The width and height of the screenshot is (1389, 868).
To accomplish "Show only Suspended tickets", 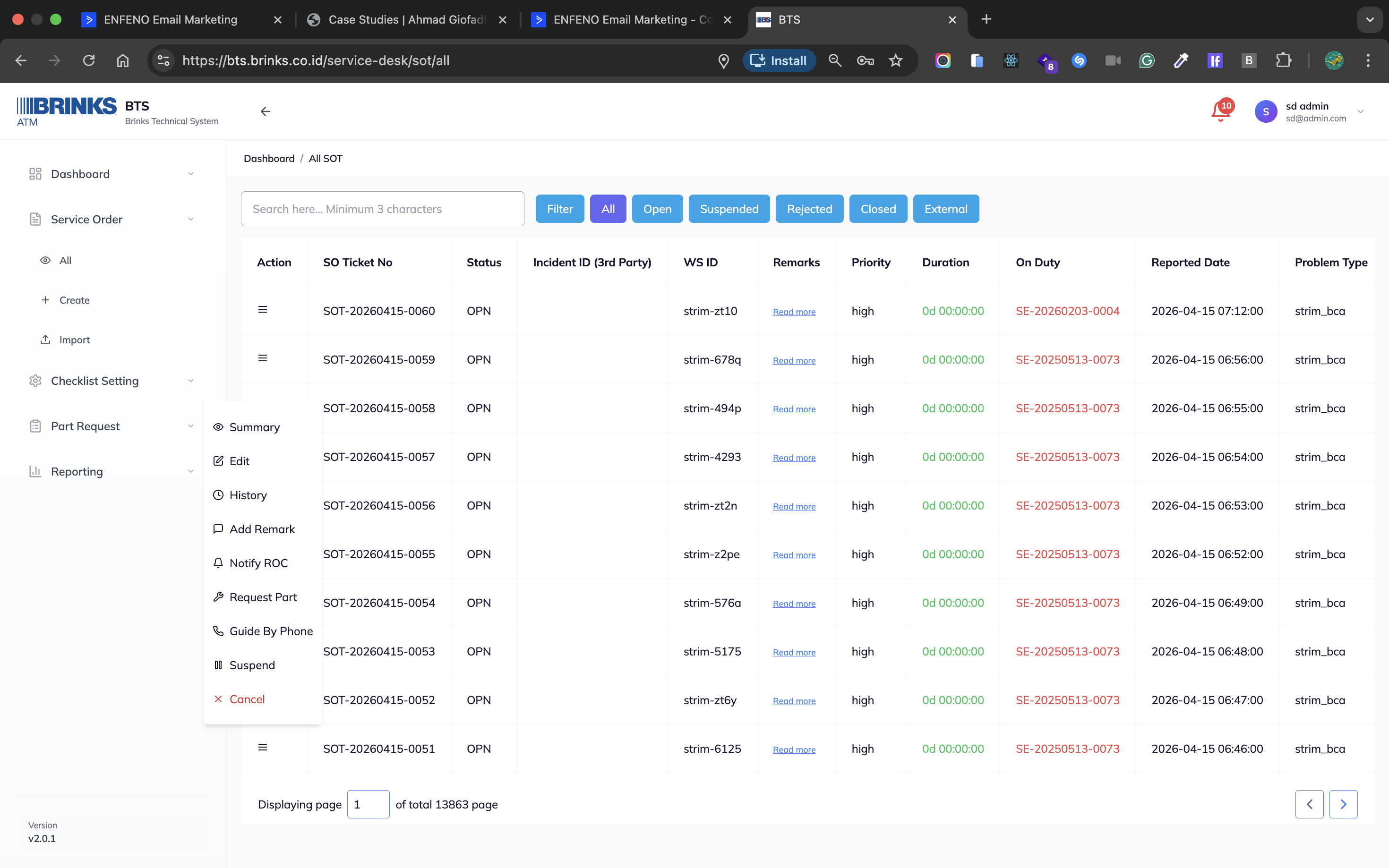I will 729,209.
